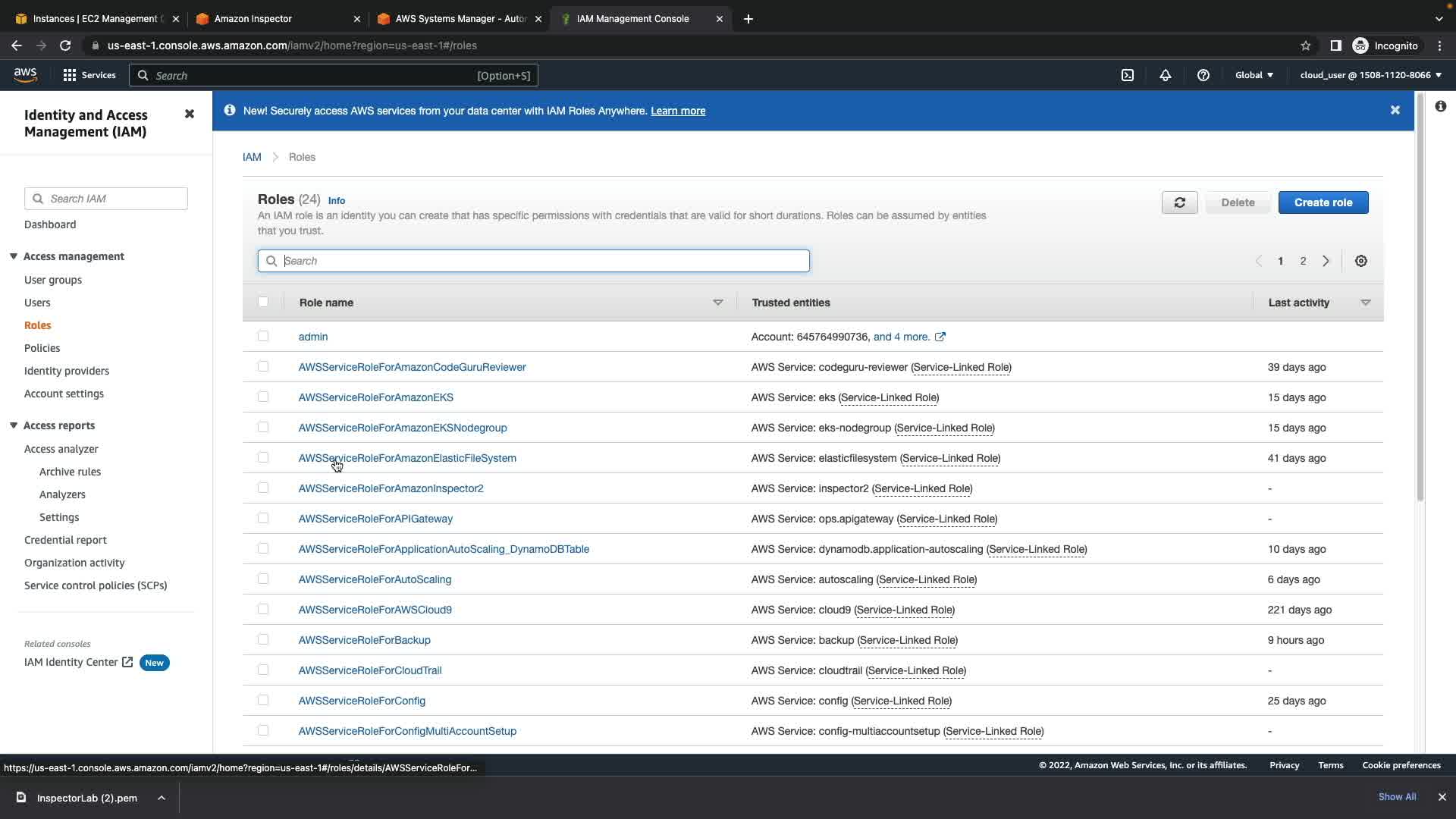
Task: Open the notifications bell
Action: [x=1166, y=75]
